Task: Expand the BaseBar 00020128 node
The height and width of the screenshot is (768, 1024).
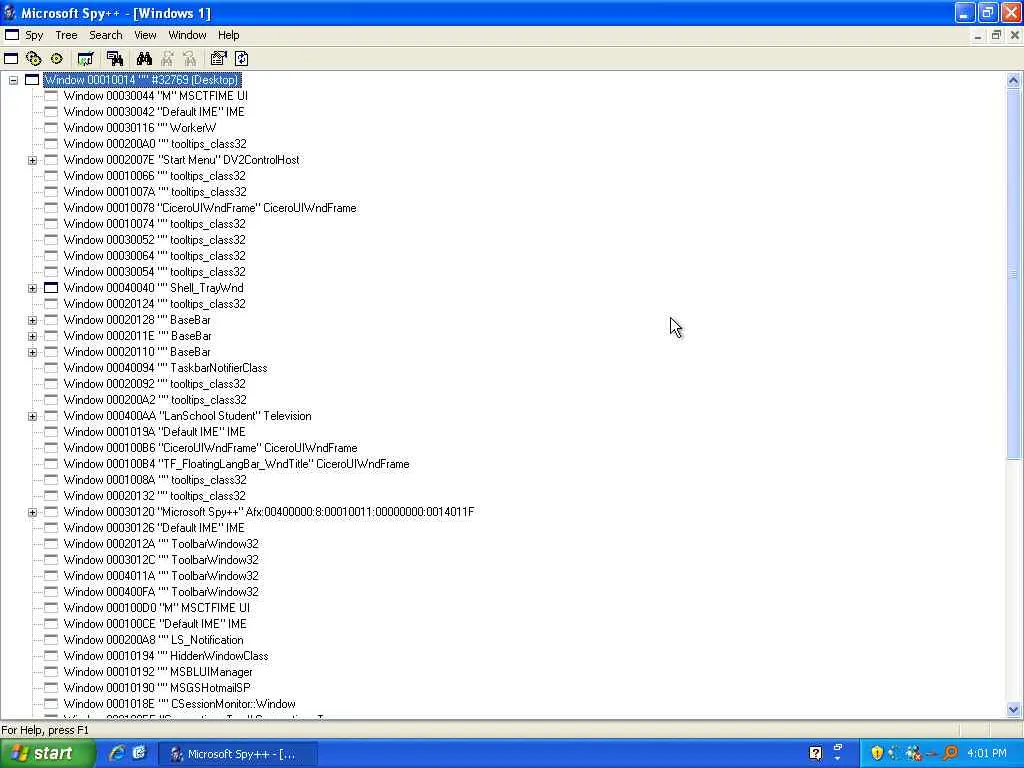Action: (33, 320)
